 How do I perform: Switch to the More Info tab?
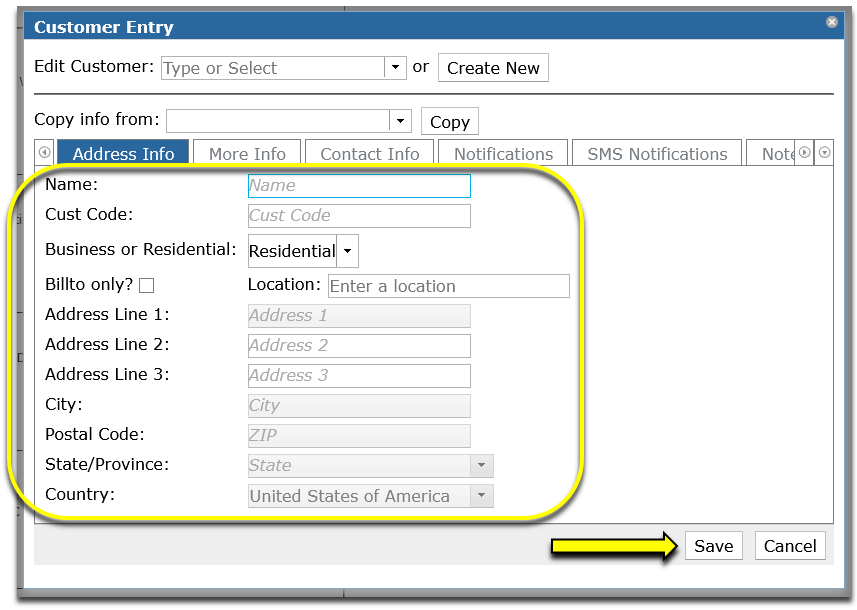point(247,154)
